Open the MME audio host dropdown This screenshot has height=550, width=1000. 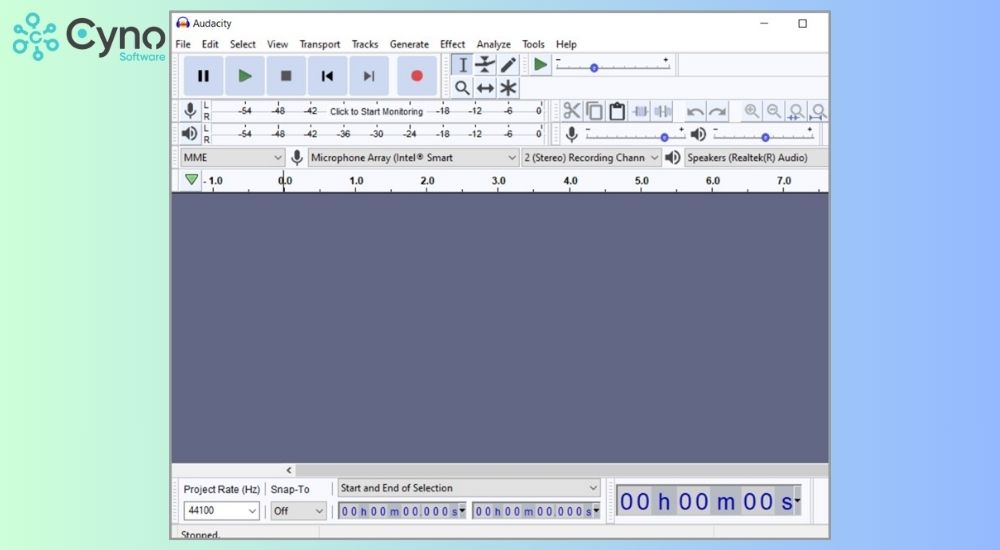pos(232,158)
